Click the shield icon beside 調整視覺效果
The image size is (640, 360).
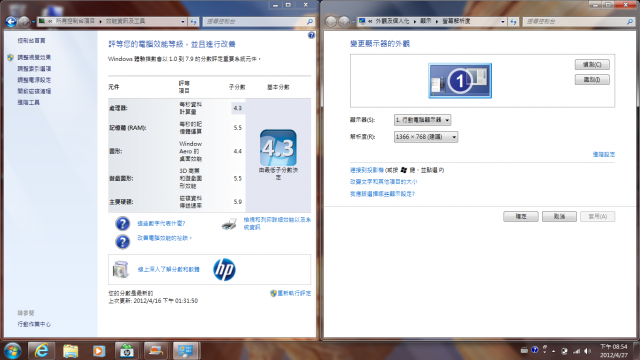pyautogui.click(x=11, y=58)
